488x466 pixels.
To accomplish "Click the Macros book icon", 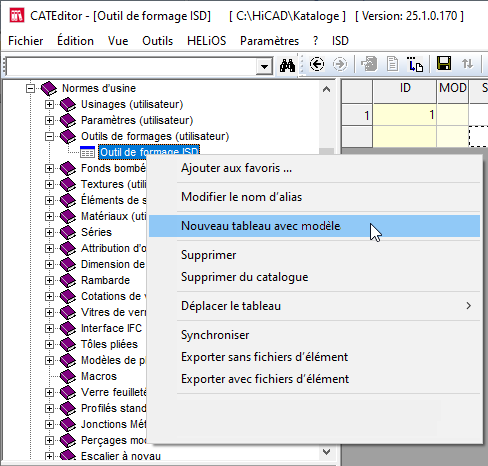I will click(68, 376).
